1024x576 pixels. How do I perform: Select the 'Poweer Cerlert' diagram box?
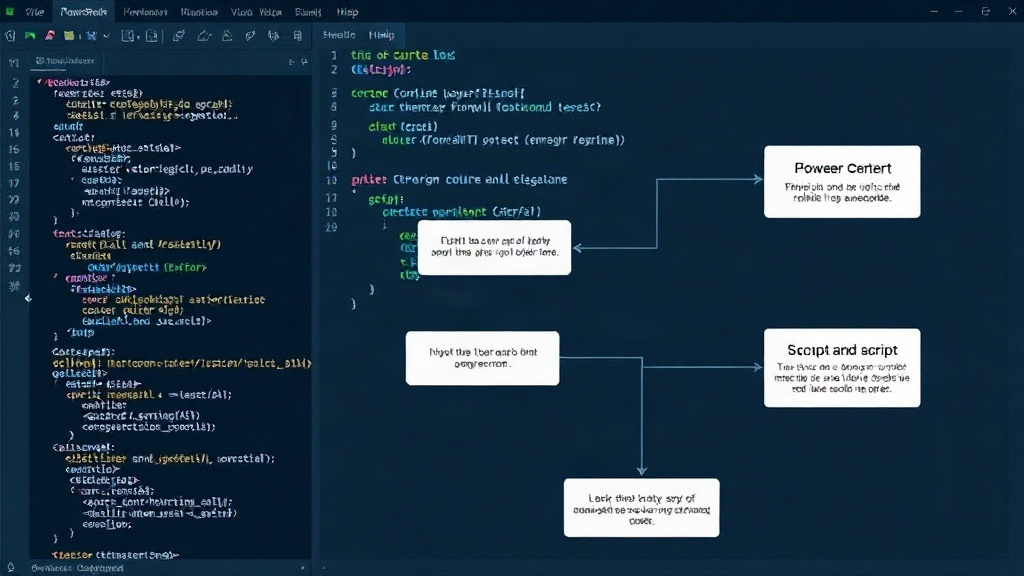tap(842, 182)
